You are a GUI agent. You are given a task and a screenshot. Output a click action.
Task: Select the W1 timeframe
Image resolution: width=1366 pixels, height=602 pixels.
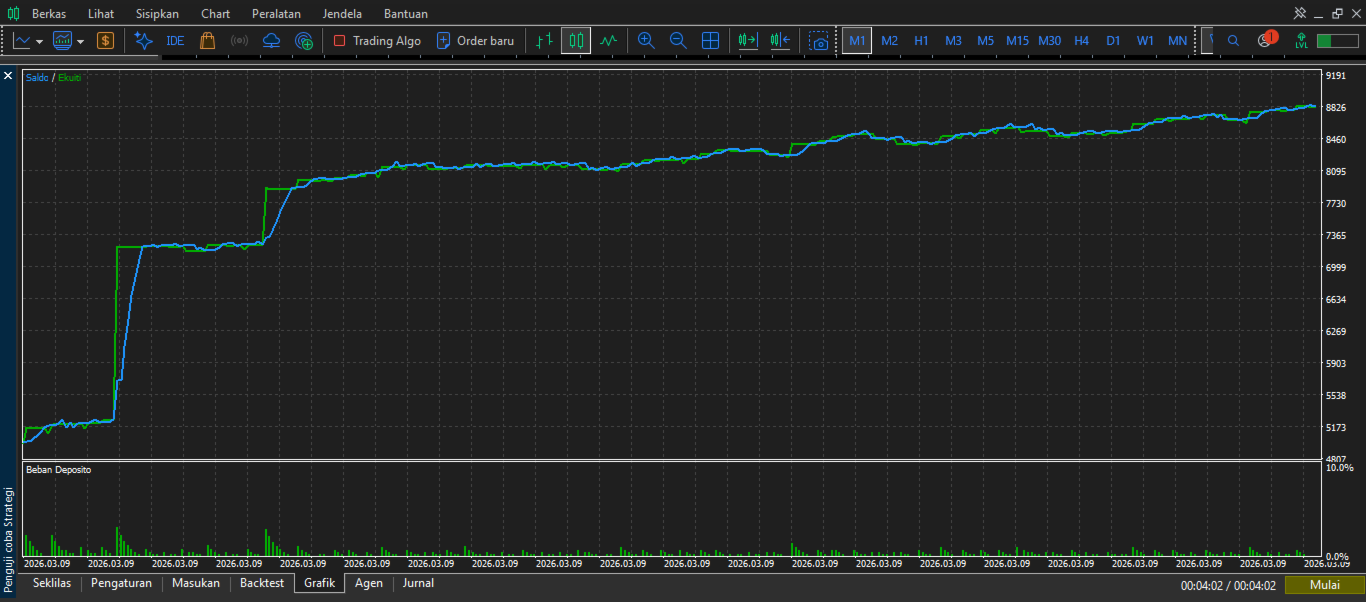click(1145, 41)
